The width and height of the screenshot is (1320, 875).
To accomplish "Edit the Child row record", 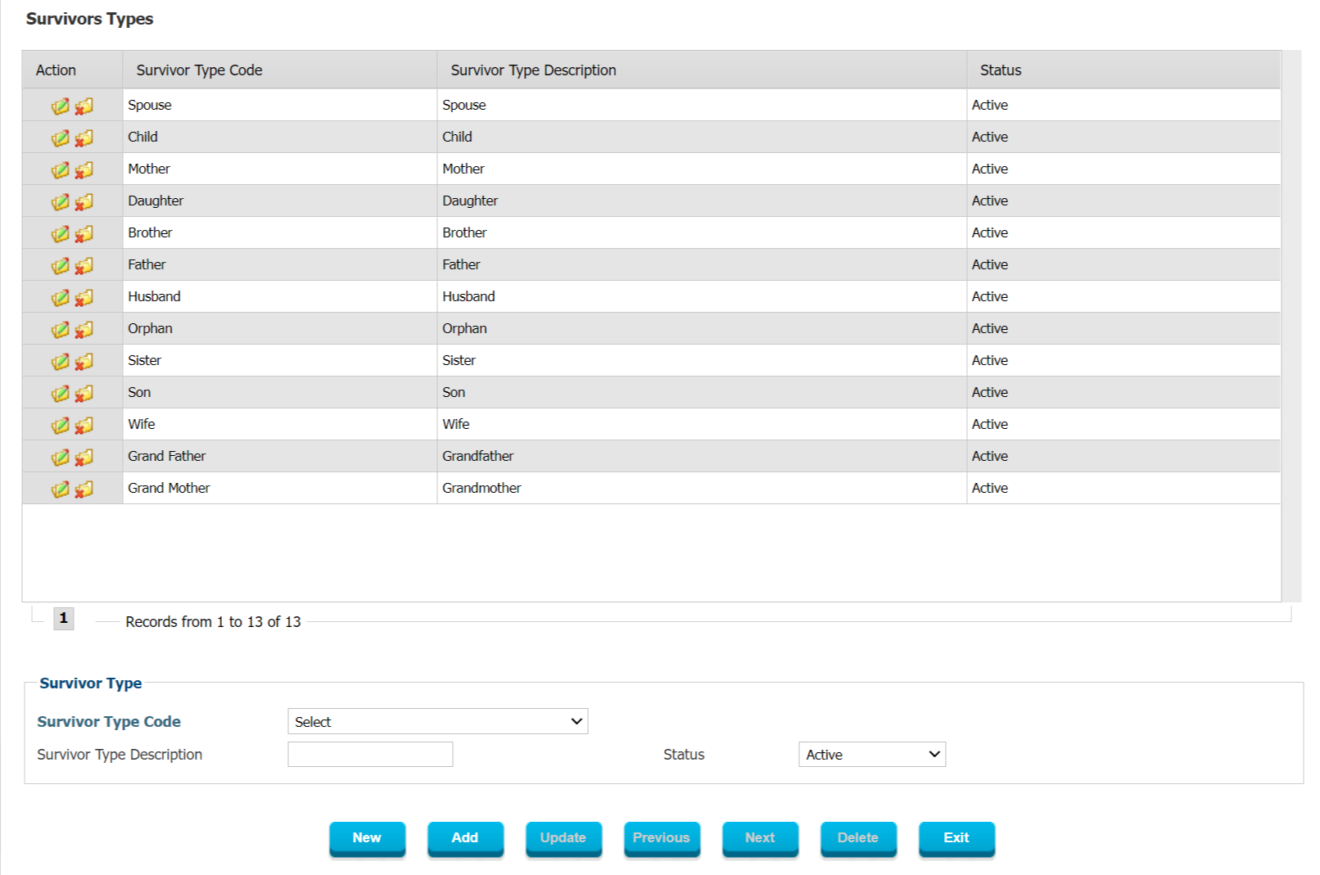I will 60,138.
